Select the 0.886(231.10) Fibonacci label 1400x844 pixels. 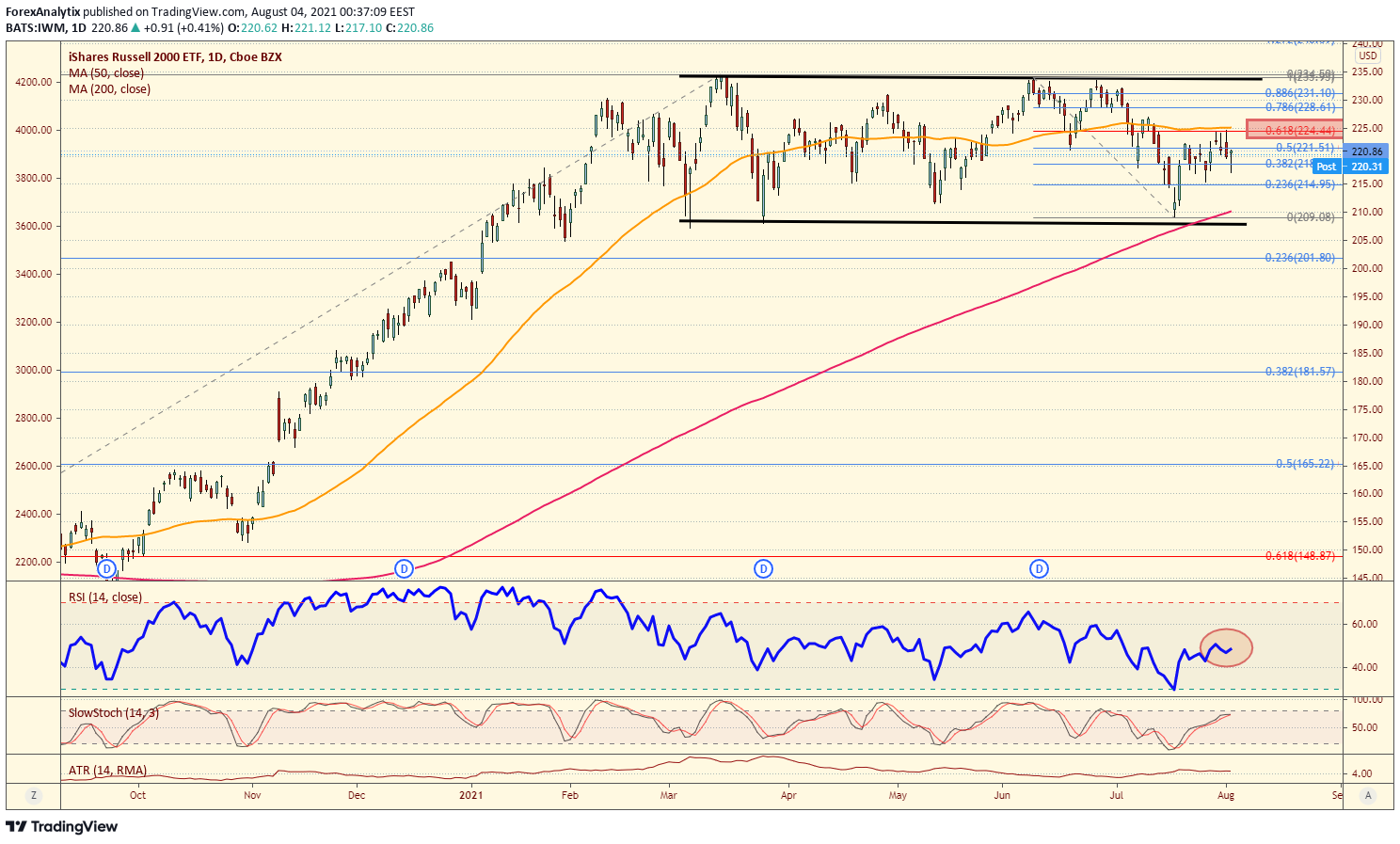1299,93
